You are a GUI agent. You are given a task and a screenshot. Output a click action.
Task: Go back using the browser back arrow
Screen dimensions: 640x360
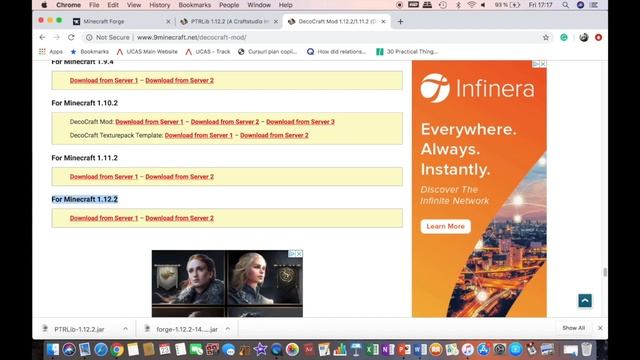tap(42, 37)
